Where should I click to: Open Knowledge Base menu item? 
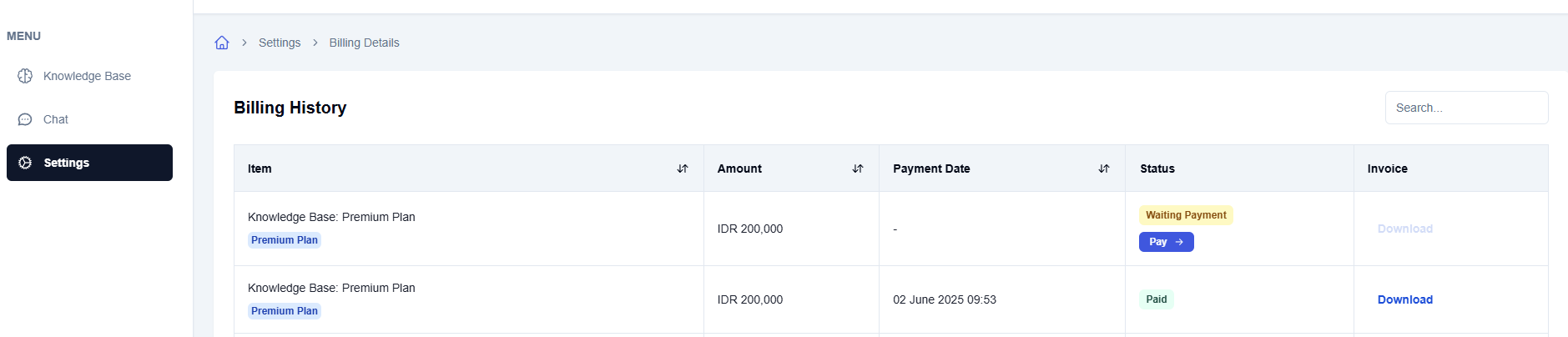tap(87, 76)
